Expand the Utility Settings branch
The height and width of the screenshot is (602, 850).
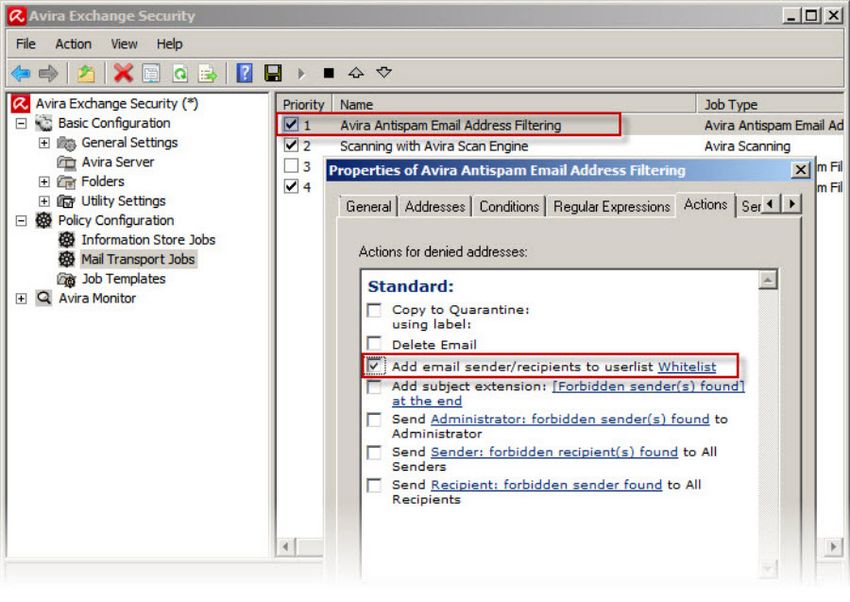(x=44, y=202)
